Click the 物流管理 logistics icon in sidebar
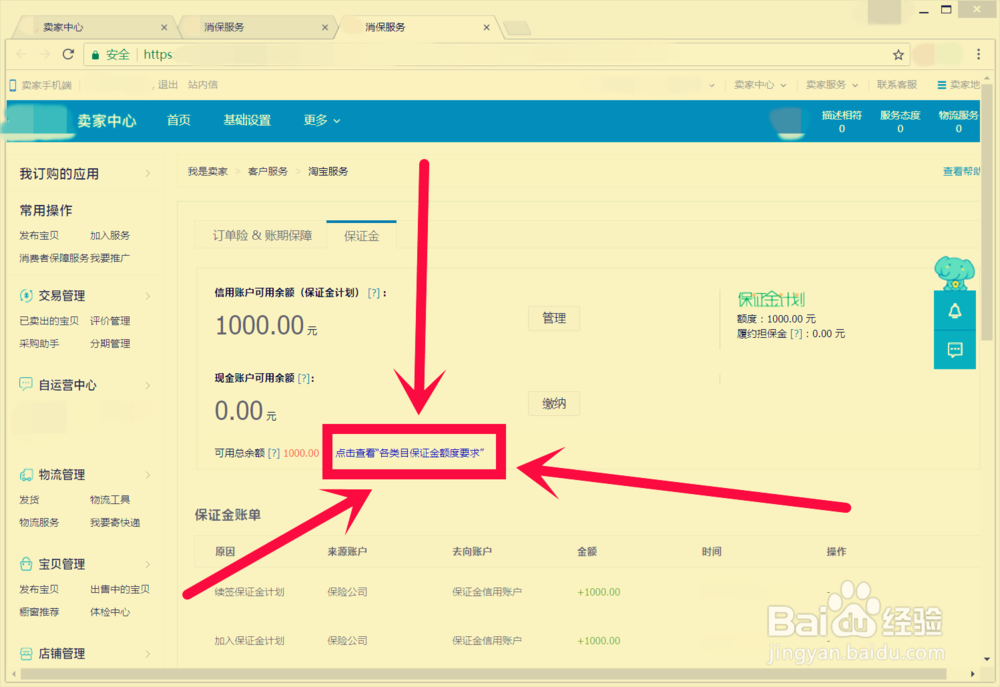 click(x=24, y=475)
